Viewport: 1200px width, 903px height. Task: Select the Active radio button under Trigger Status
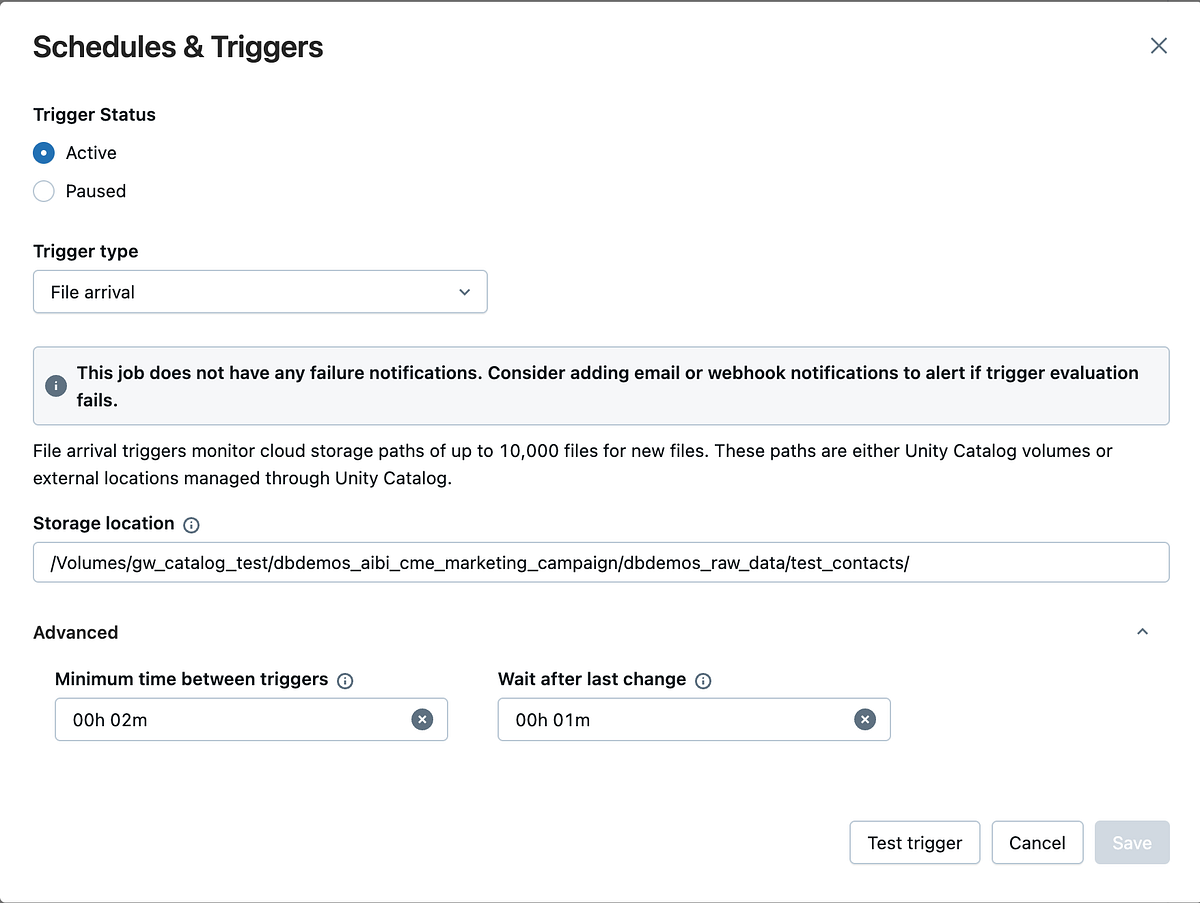[x=43, y=152]
